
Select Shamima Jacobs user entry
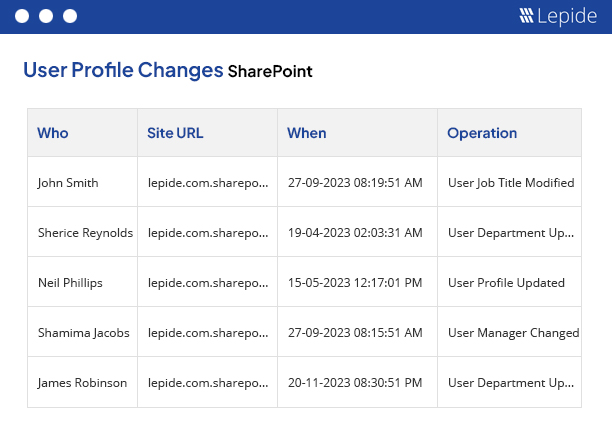tap(83, 333)
